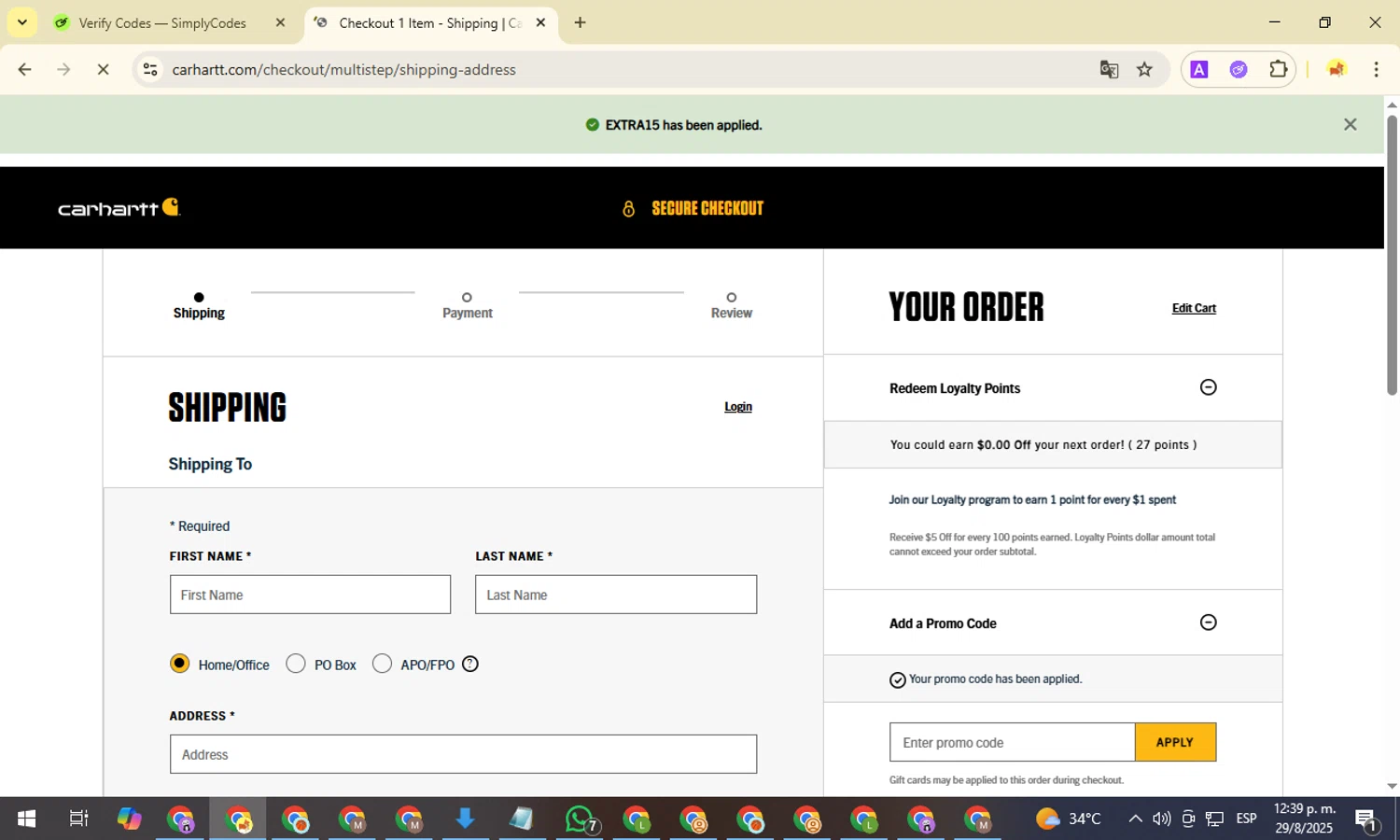Click the secure checkout lock icon
Viewport: 1400px width, 840px height.
pos(628,209)
